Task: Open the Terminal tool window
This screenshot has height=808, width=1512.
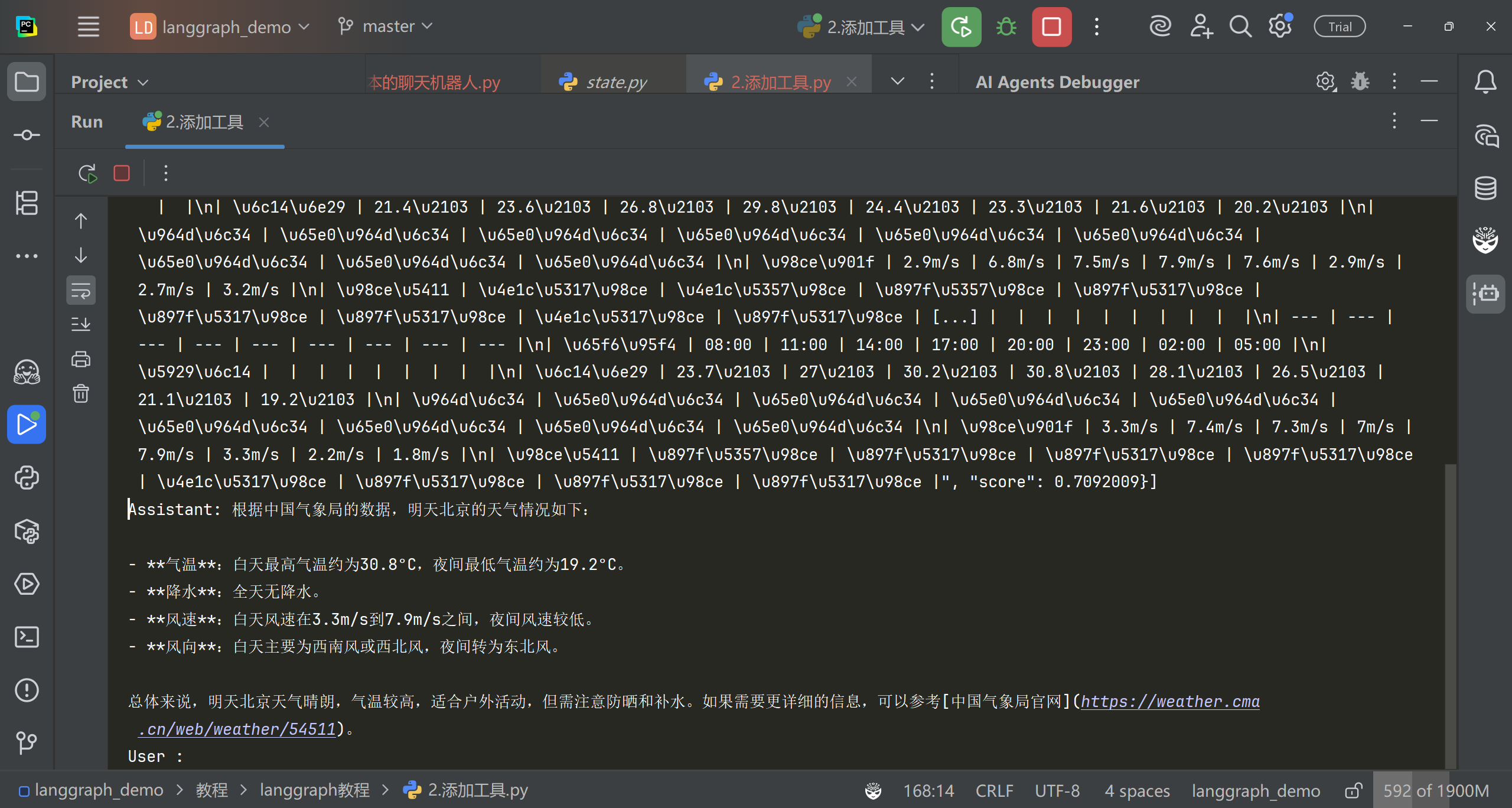Action: pyautogui.click(x=27, y=637)
